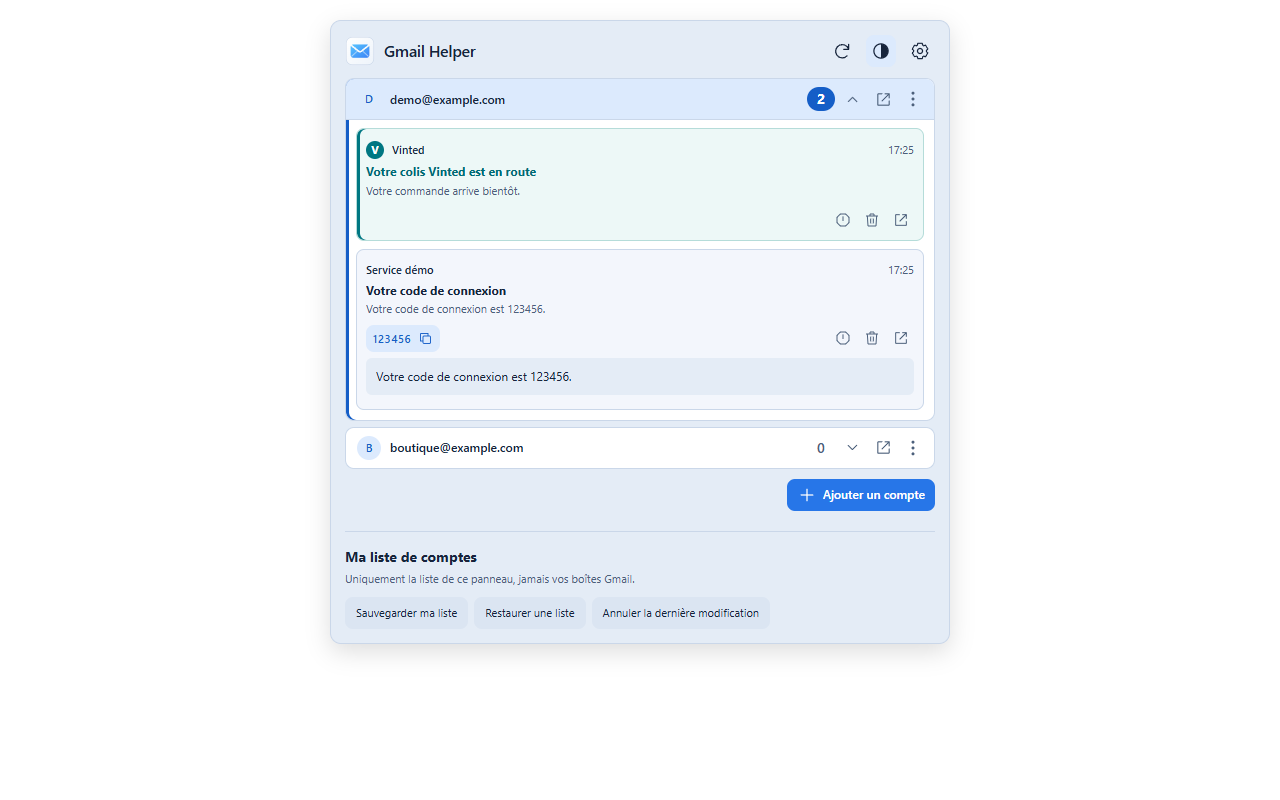Click the unread count badge 2
1280x800 pixels.
(821, 99)
